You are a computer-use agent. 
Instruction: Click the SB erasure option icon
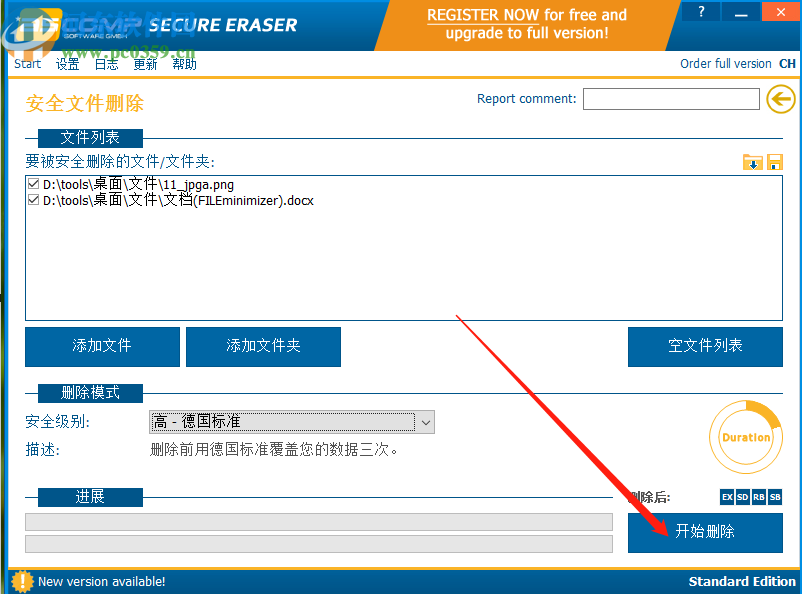click(773, 497)
